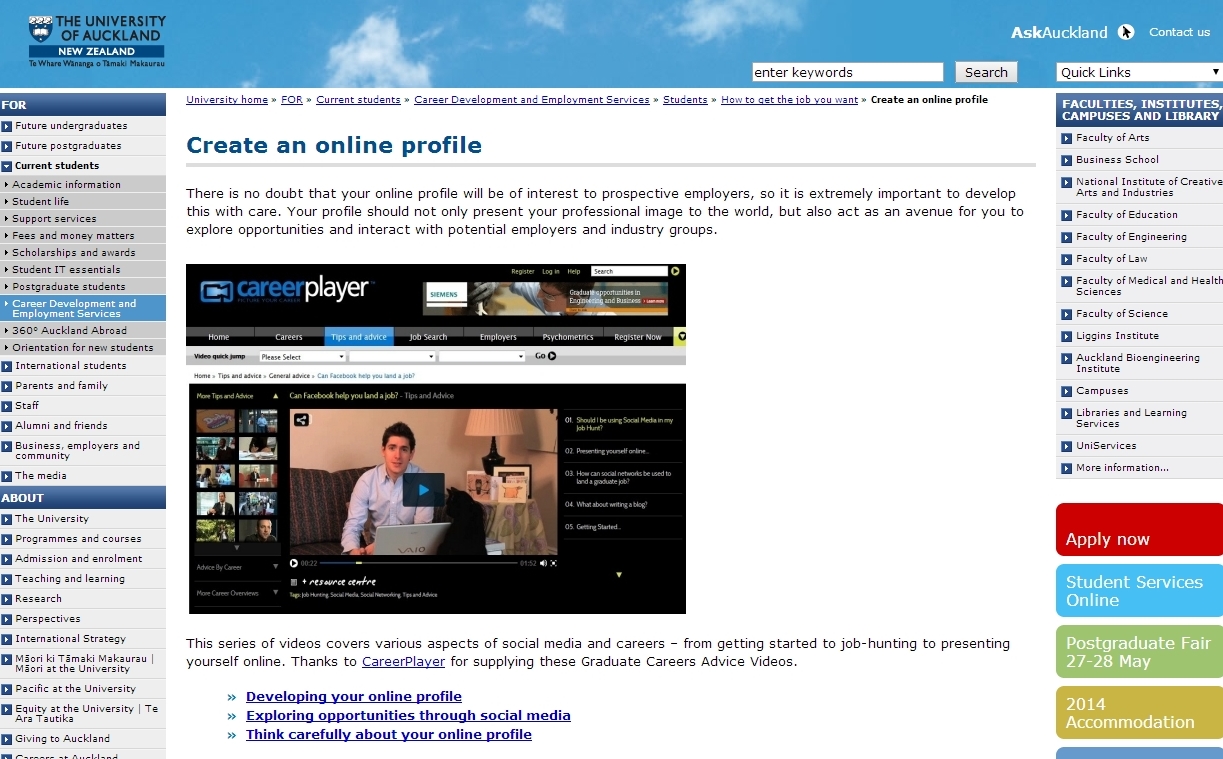This screenshot has height=759, width=1223.
Task: Click the arrow icon beside Liggins Institute
Action: [x=1064, y=336]
